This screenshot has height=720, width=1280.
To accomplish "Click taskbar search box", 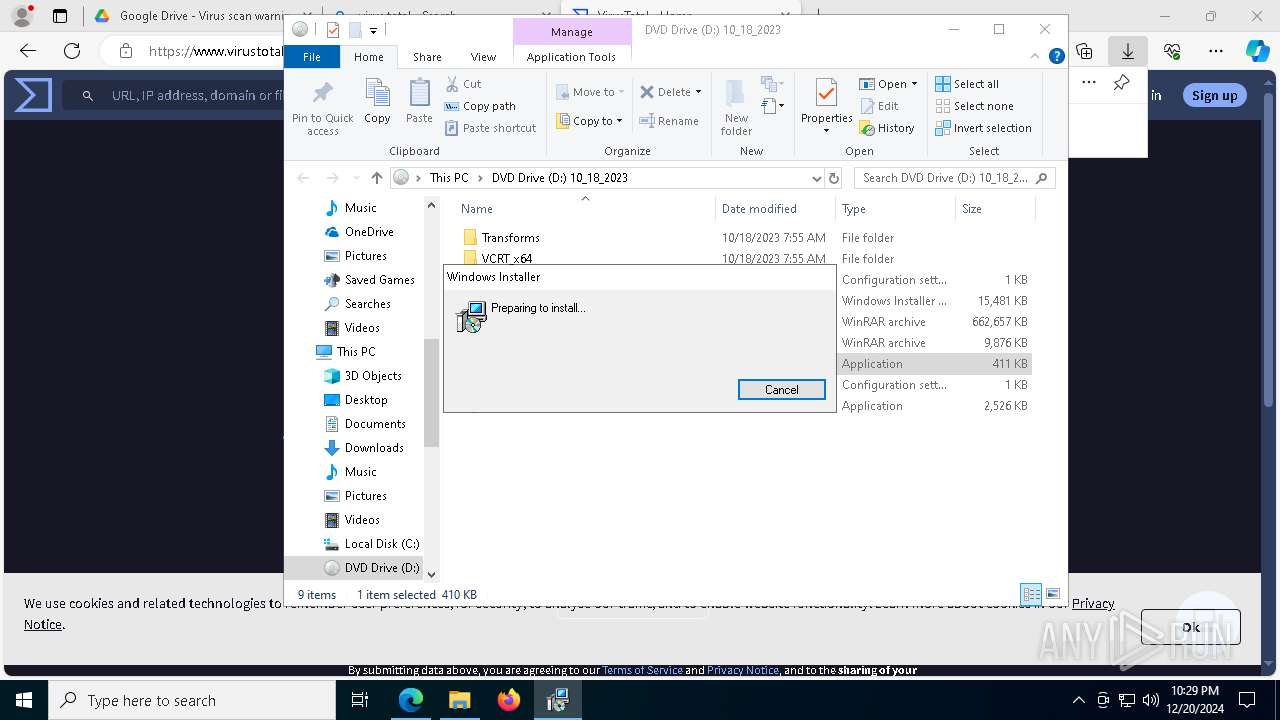I will [192, 700].
